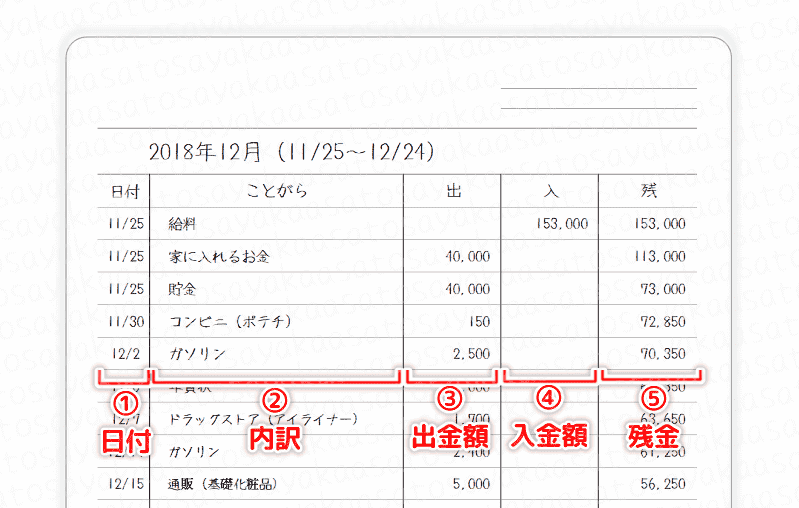Click the 給料 entry
This screenshot has height=508, width=799.
pos(182,224)
